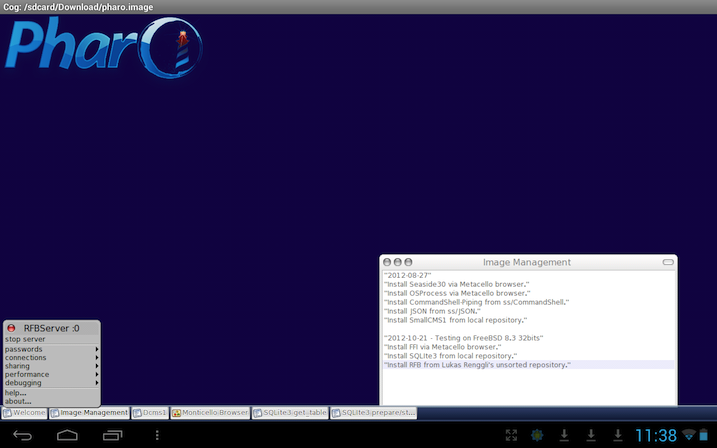Wi-Fi signal icon in system bar
Viewport: 717px width, 448px height.
tap(688, 435)
